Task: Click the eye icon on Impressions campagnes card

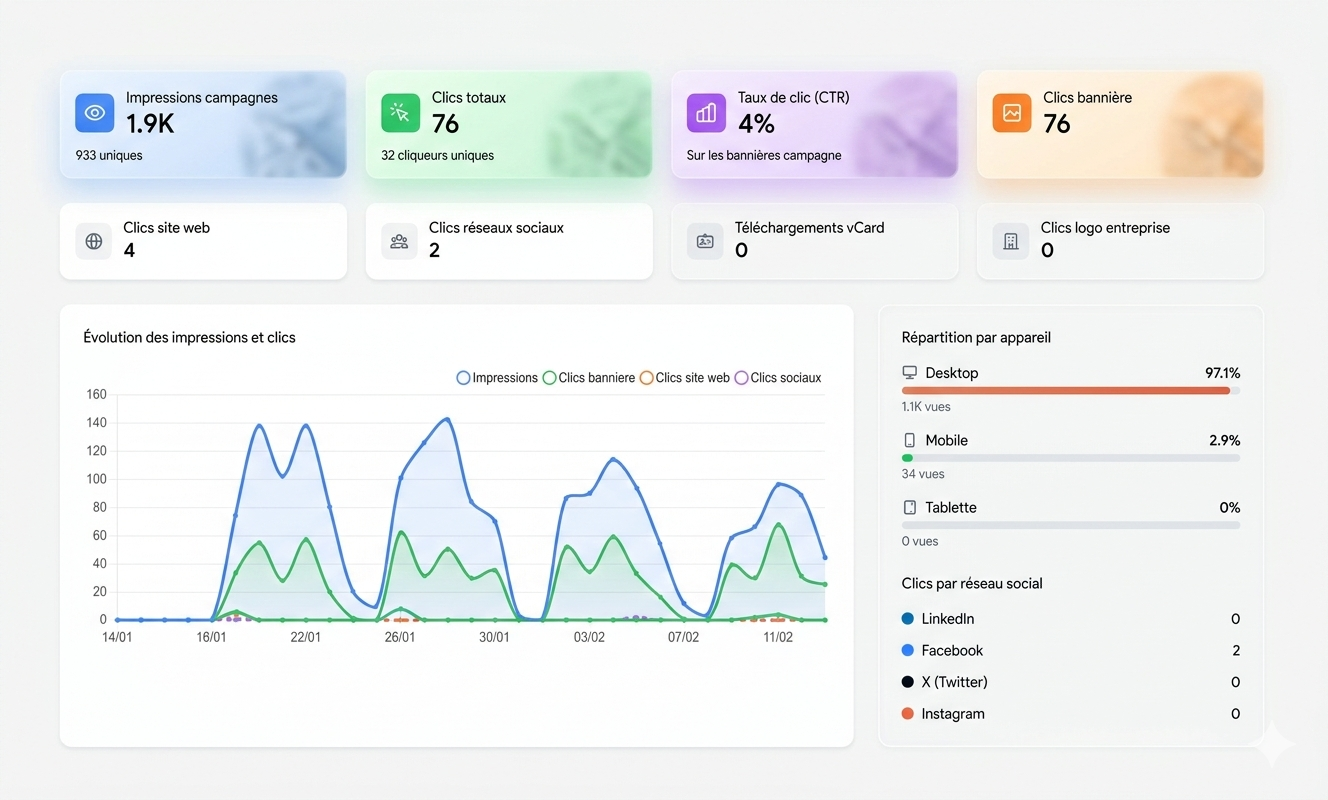Action: 95,113
